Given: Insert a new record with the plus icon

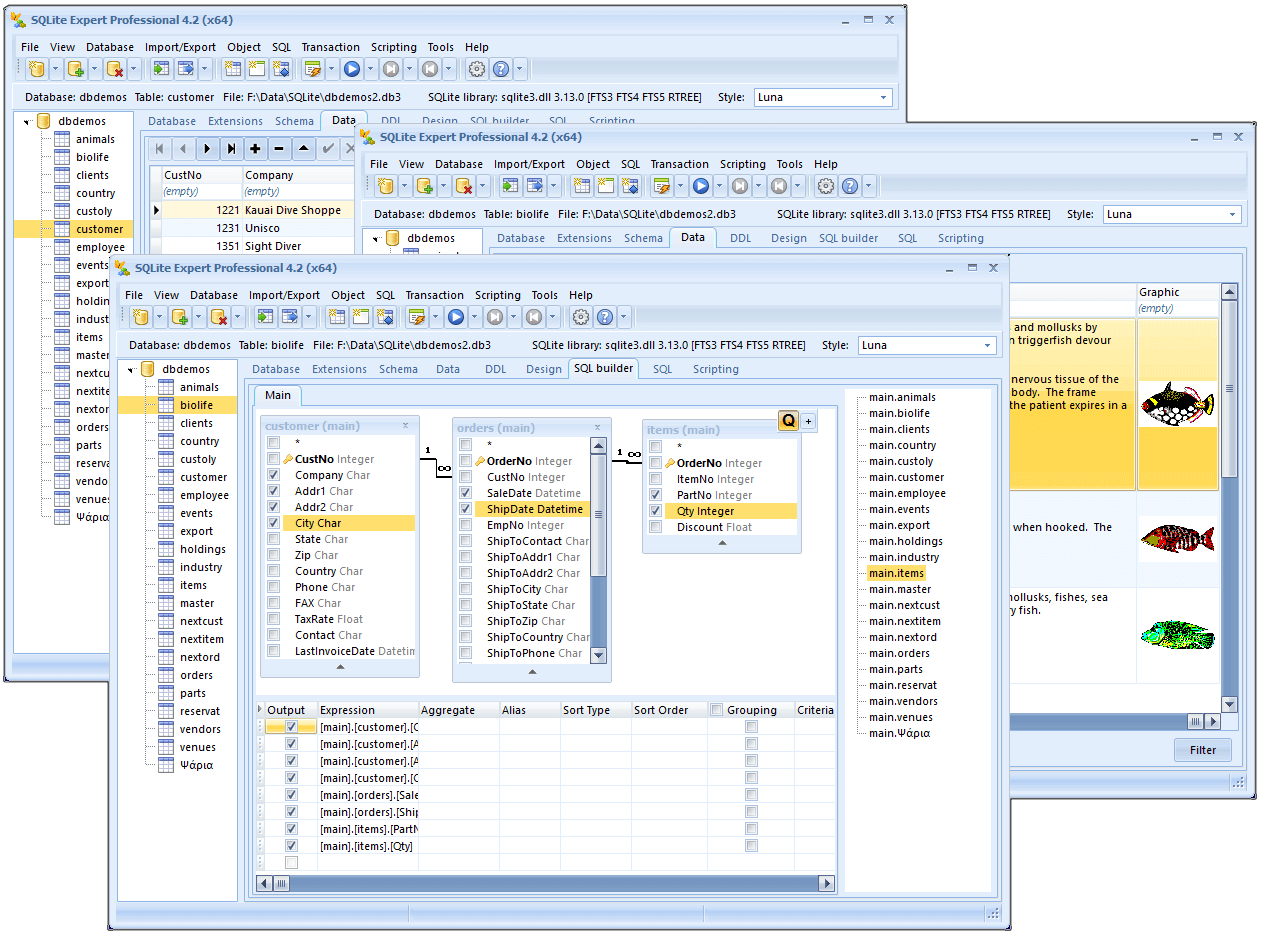Looking at the screenshot, I should [x=254, y=148].
